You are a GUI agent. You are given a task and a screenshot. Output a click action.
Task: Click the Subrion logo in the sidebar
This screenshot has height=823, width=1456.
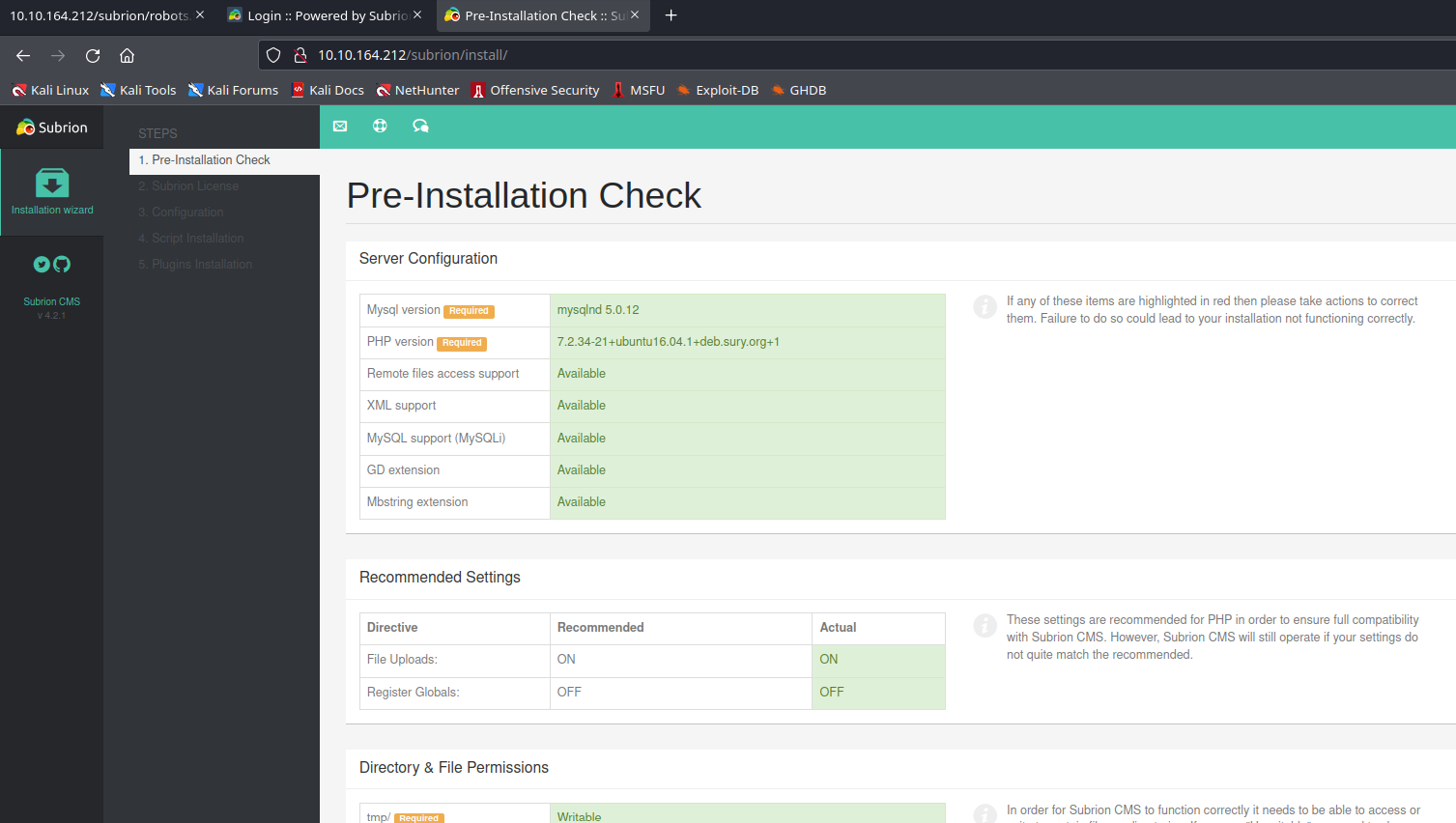(x=51, y=127)
